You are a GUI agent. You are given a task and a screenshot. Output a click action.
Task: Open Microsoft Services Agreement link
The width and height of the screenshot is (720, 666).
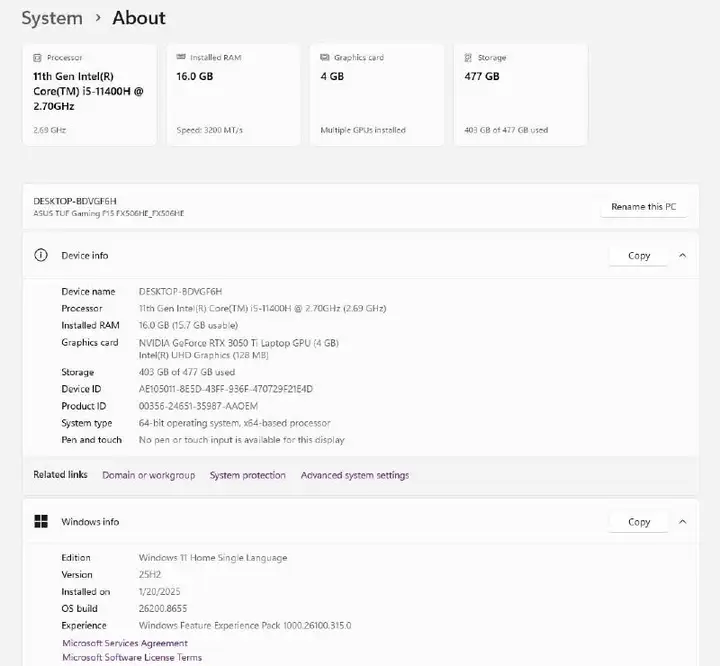click(125, 643)
